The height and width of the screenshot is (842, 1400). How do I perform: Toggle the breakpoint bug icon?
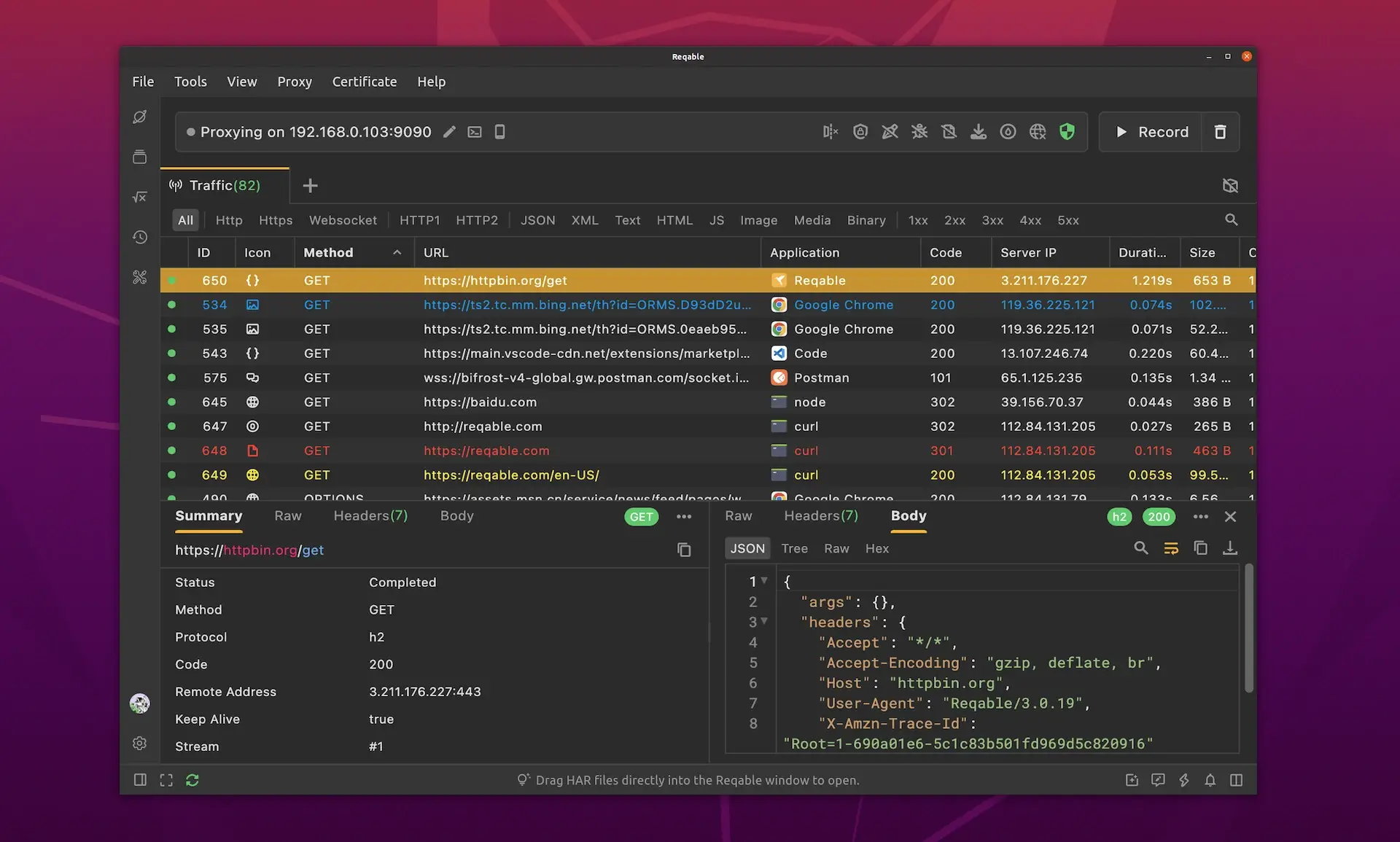click(x=919, y=132)
